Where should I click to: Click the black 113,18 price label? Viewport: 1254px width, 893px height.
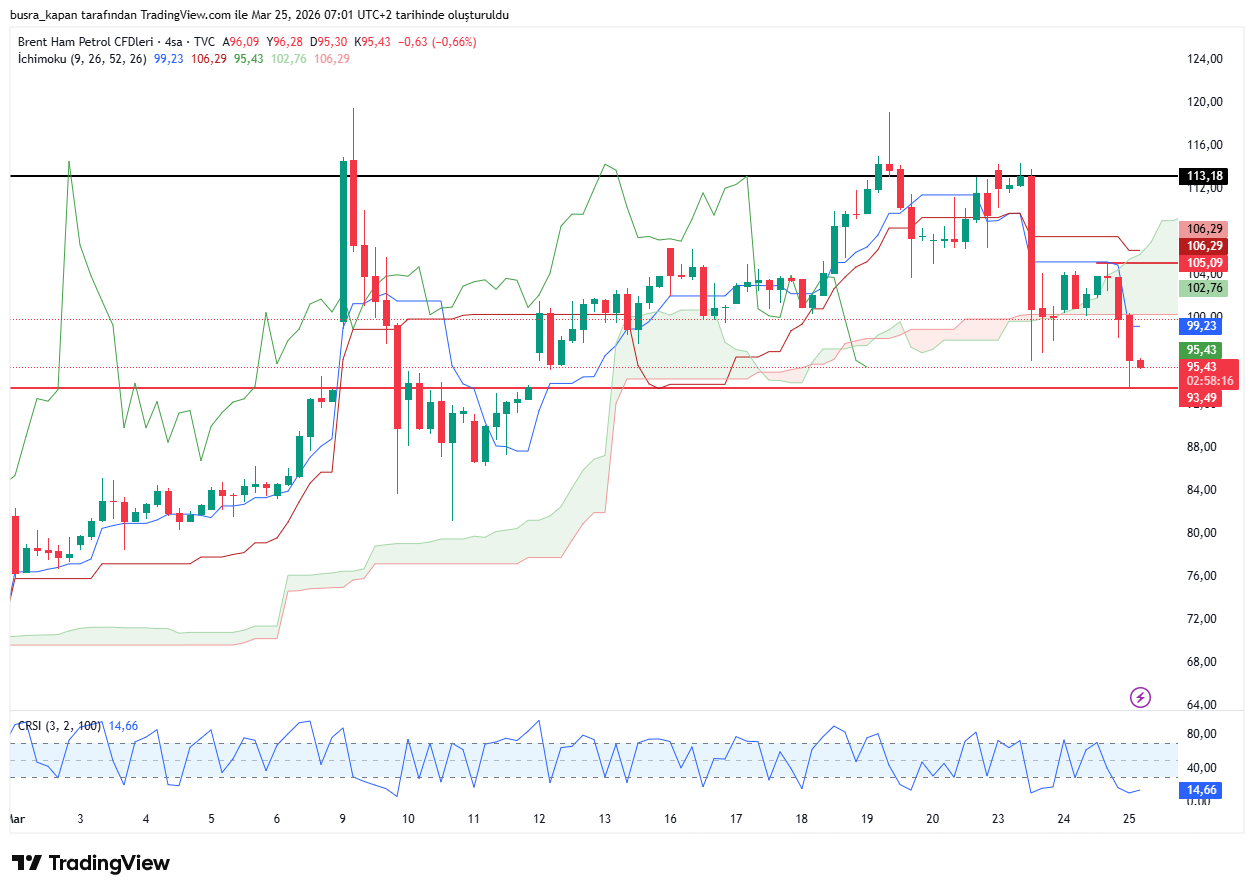pos(1205,176)
